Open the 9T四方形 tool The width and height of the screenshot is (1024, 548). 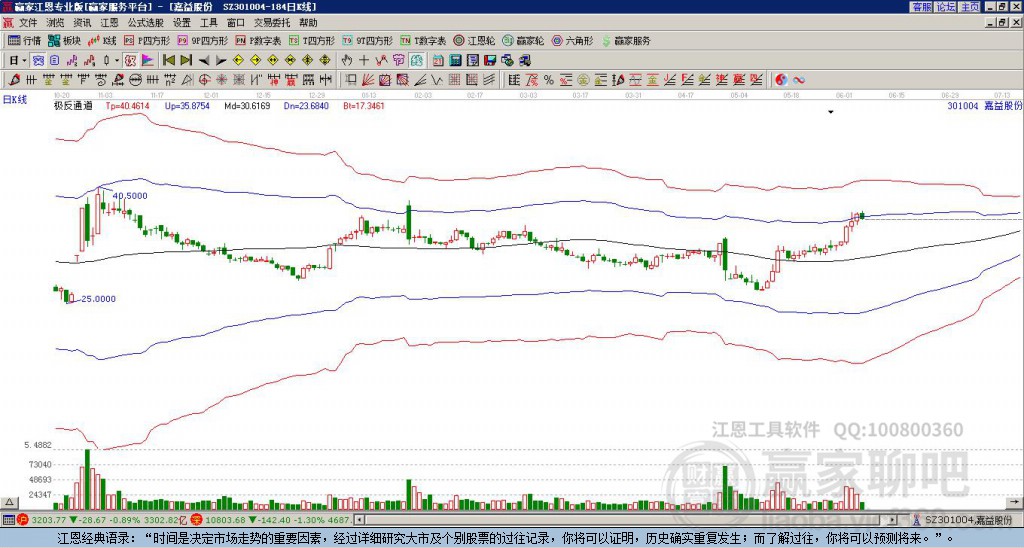[x=368, y=40]
